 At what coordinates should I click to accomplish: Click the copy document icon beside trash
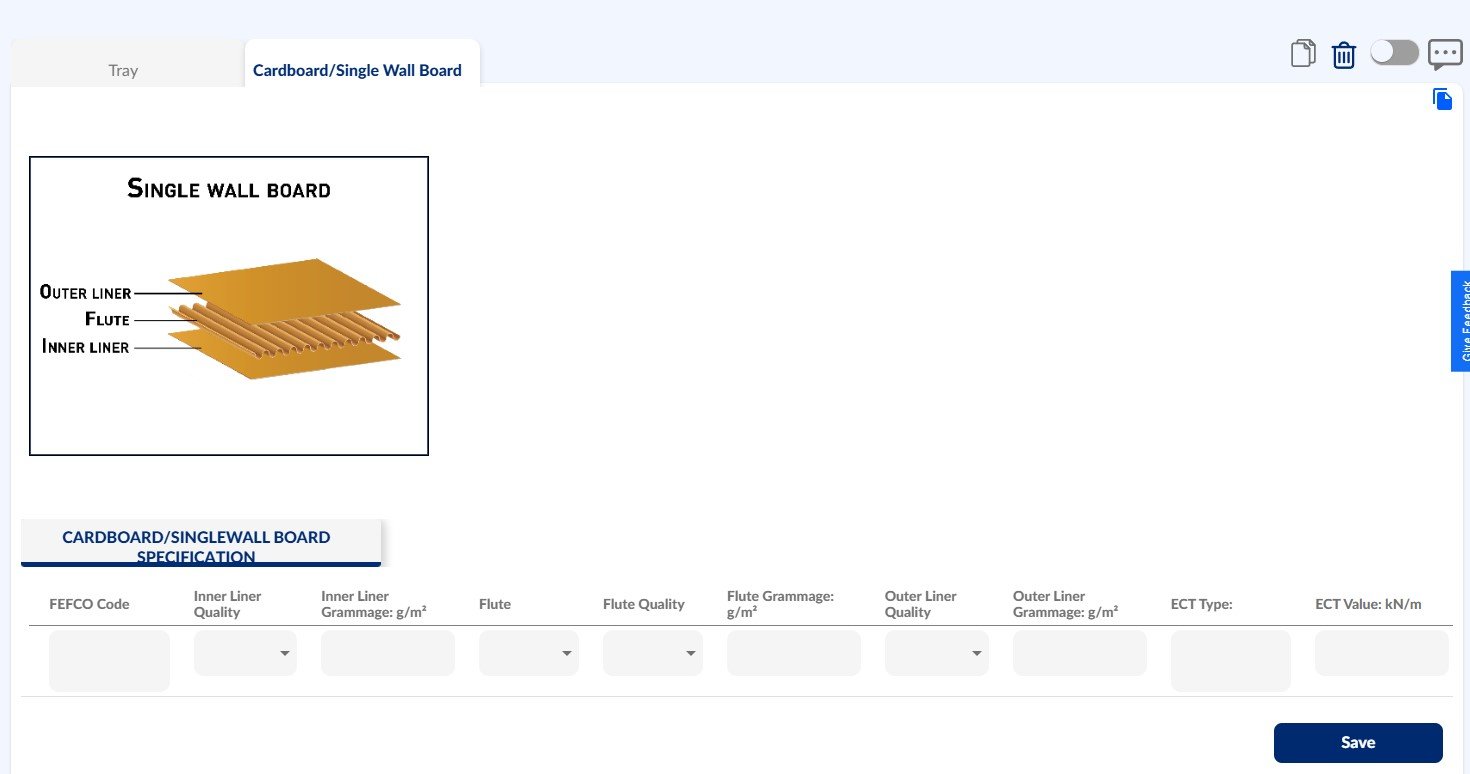[x=1303, y=54]
